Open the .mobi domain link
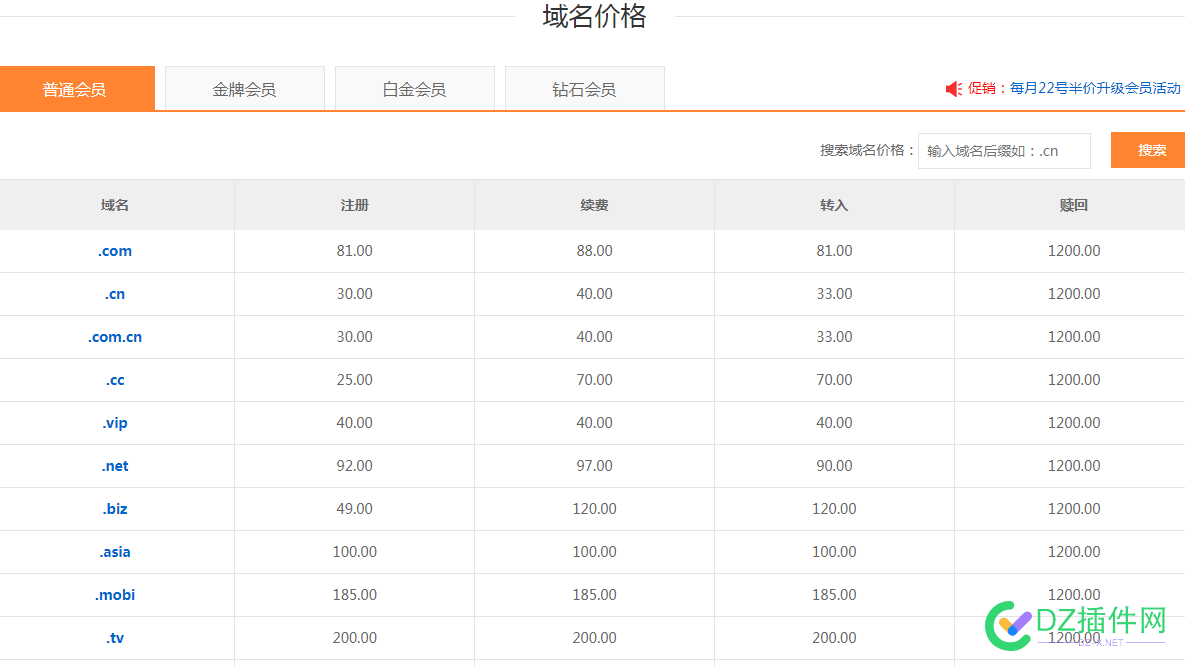The image size is (1185, 666). tap(115, 595)
